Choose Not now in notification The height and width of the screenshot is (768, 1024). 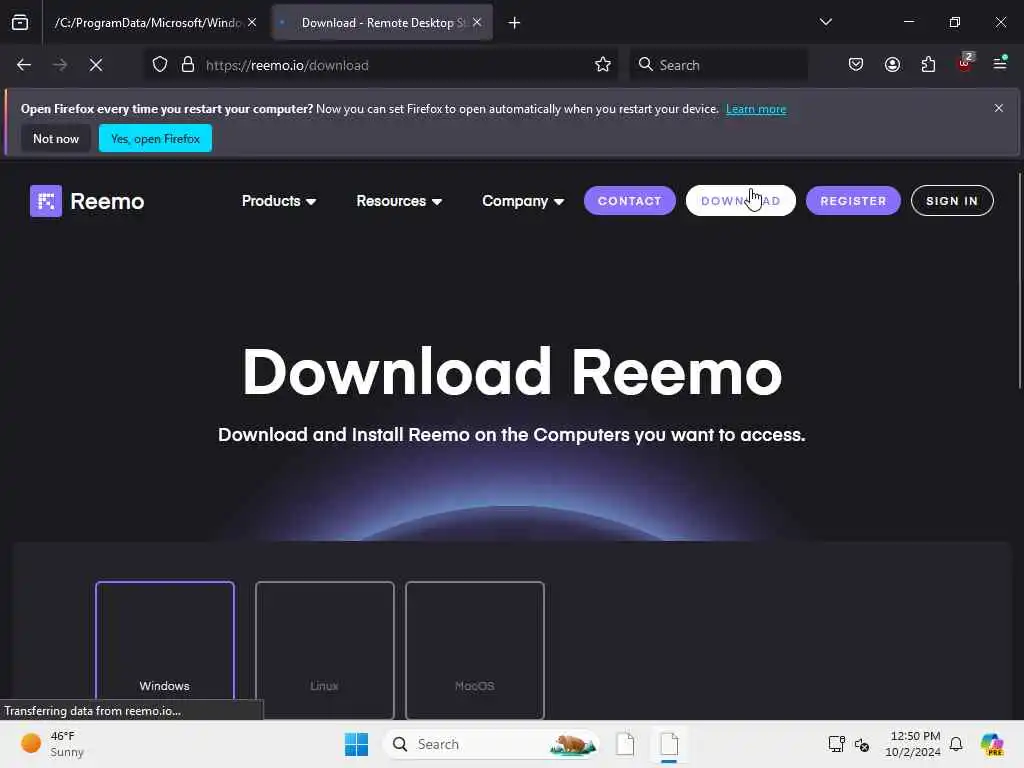(x=56, y=138)
